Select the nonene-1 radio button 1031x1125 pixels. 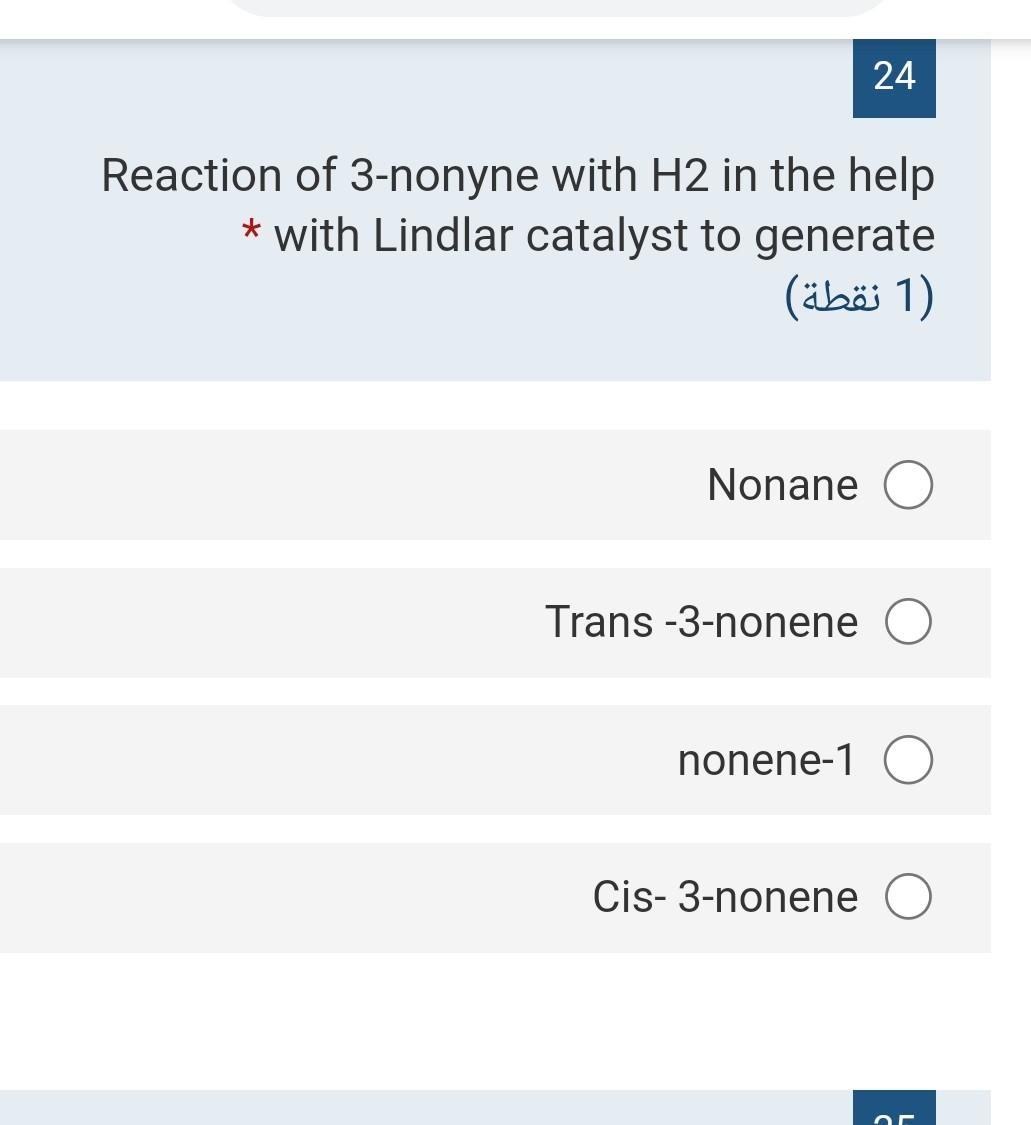[x=908, y=759]
